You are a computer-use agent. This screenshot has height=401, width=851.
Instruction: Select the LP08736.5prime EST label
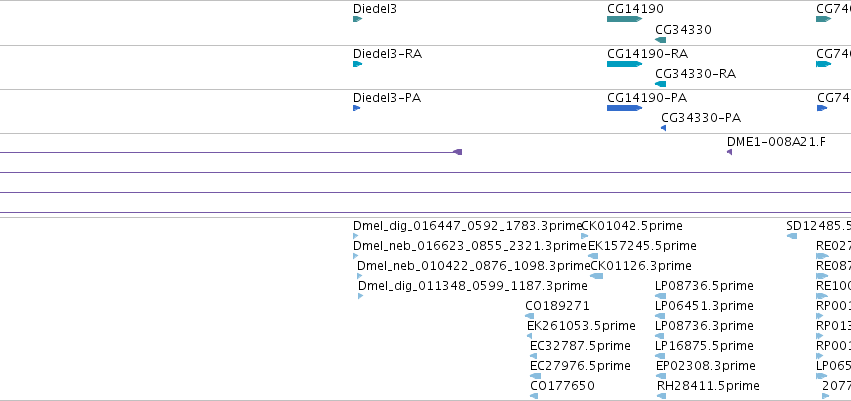click(x=704, y=286)
